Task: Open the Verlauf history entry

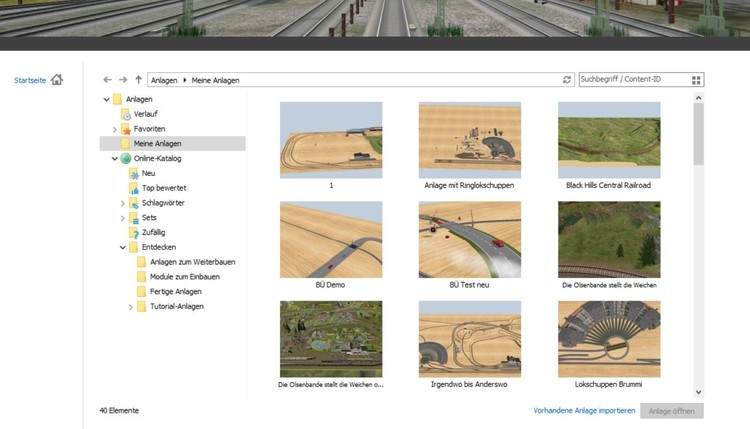Action: click(x=144, y=114)
